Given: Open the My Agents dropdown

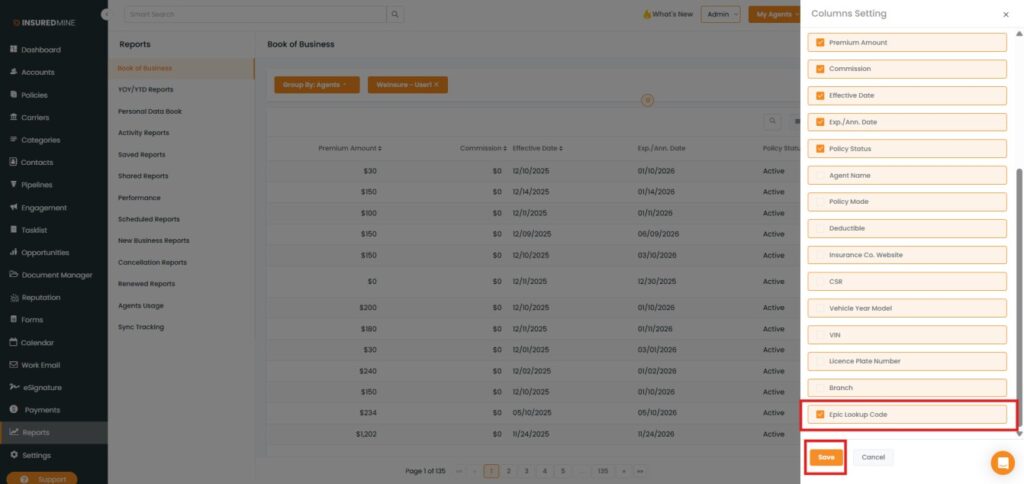Looking at the screenshot, I should (x=774, y=15).
